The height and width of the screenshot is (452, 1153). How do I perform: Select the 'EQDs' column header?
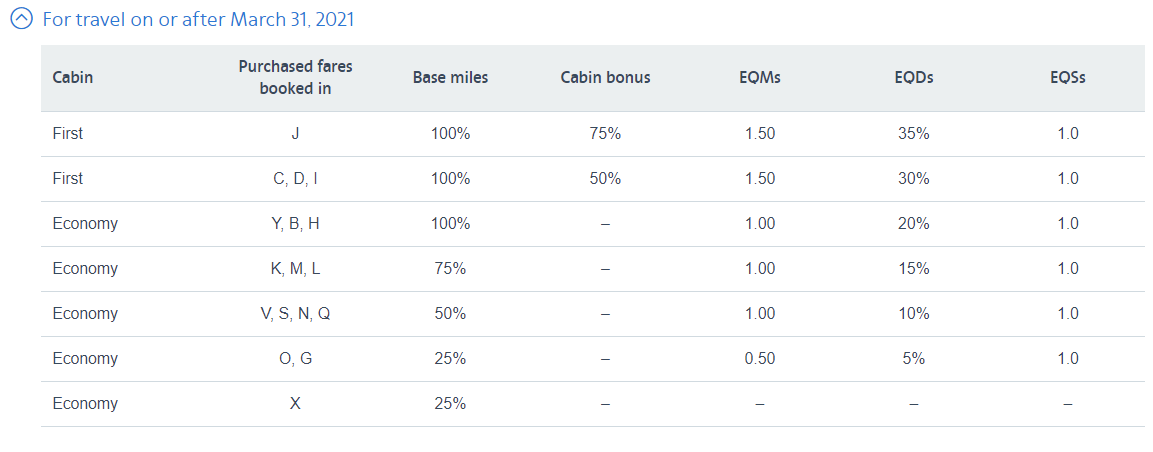pyautogui.click(x=914, y=77)
